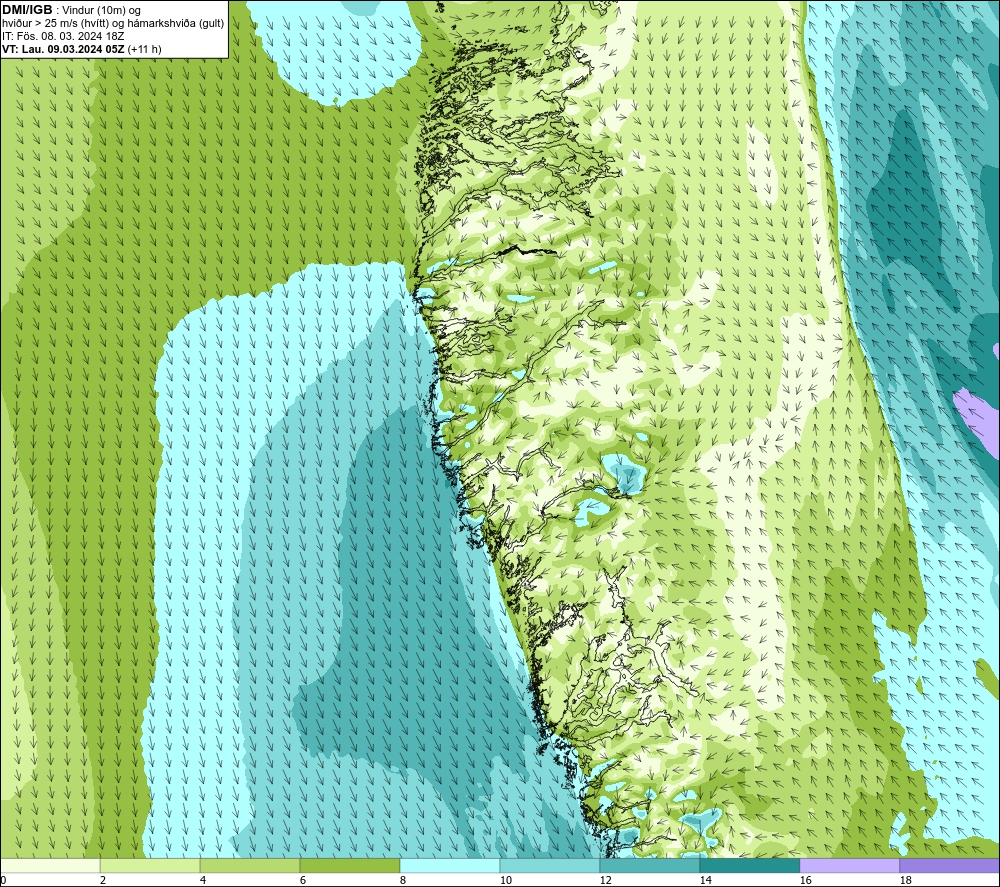Click the 'Vindur (10m) og' heading text
This screenshot has width=1000, height=887.
click(x=101, y=11)
